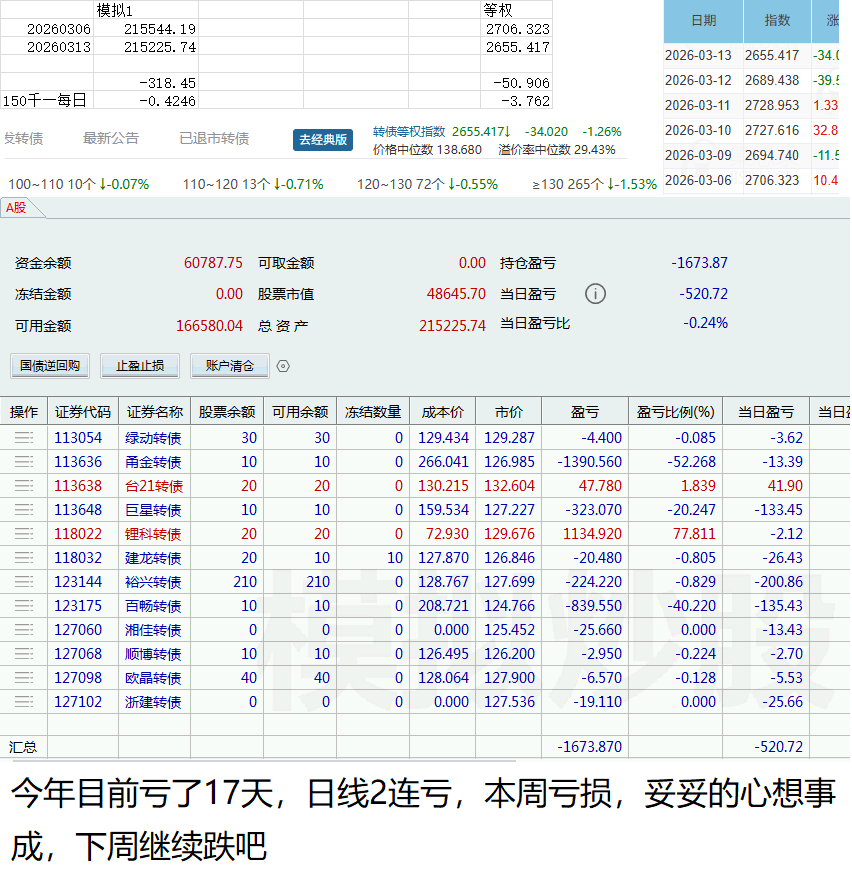
Task: Sort by the 市价 column header
Action: tap(508, 412)
